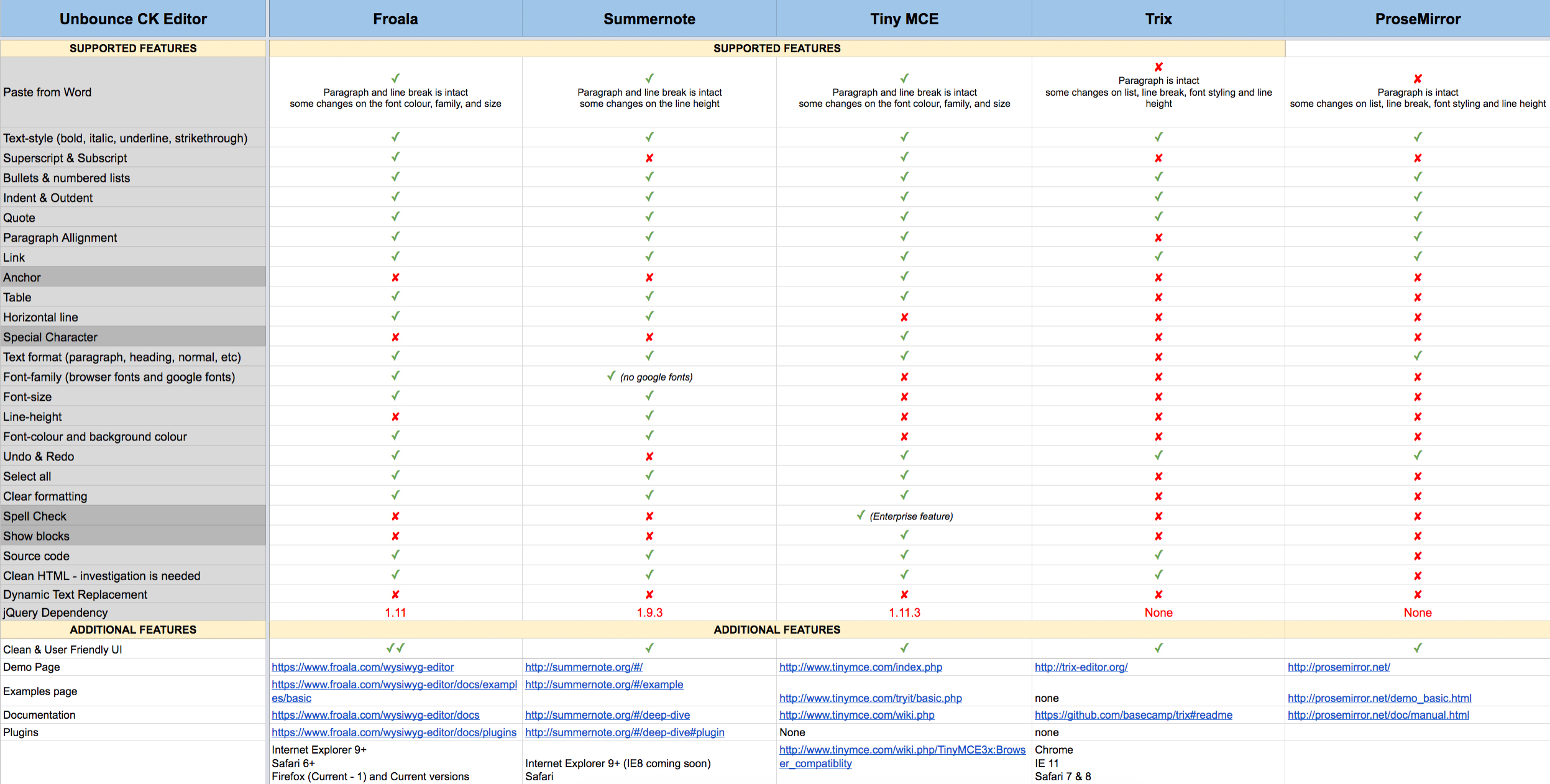The width and height of the screenshot is (1550, 784).
Task: Click Tiny MCE's checkmark for Anchor
Action: coord(904,276)
